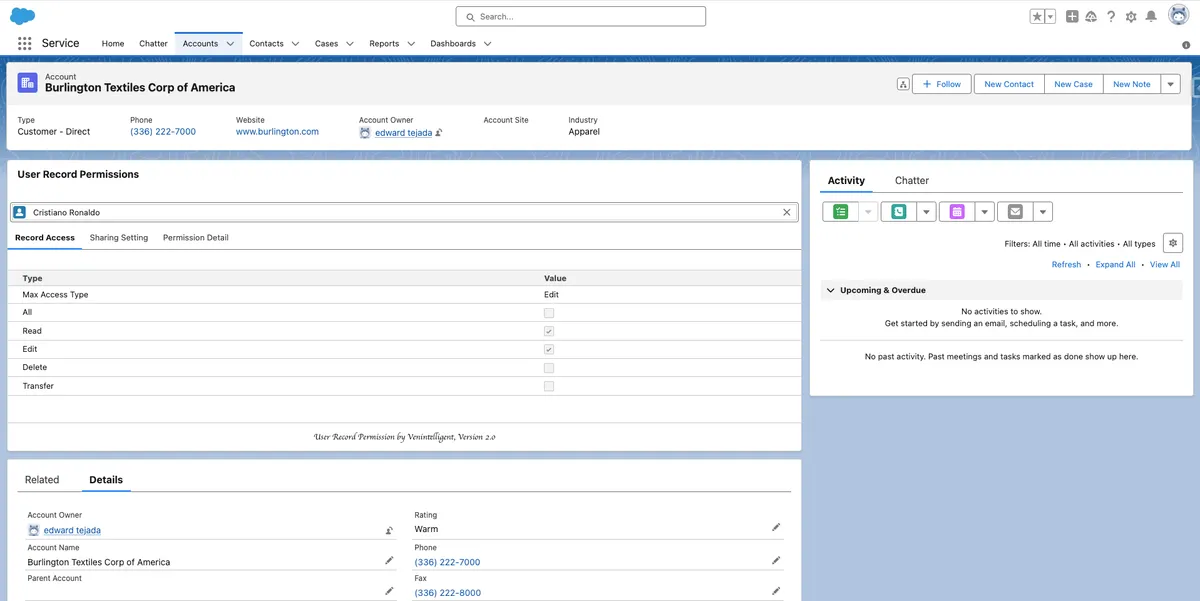Edit the Fax field pencil icon
This screenshot has width=1200, height=601.
coord(776,591)
